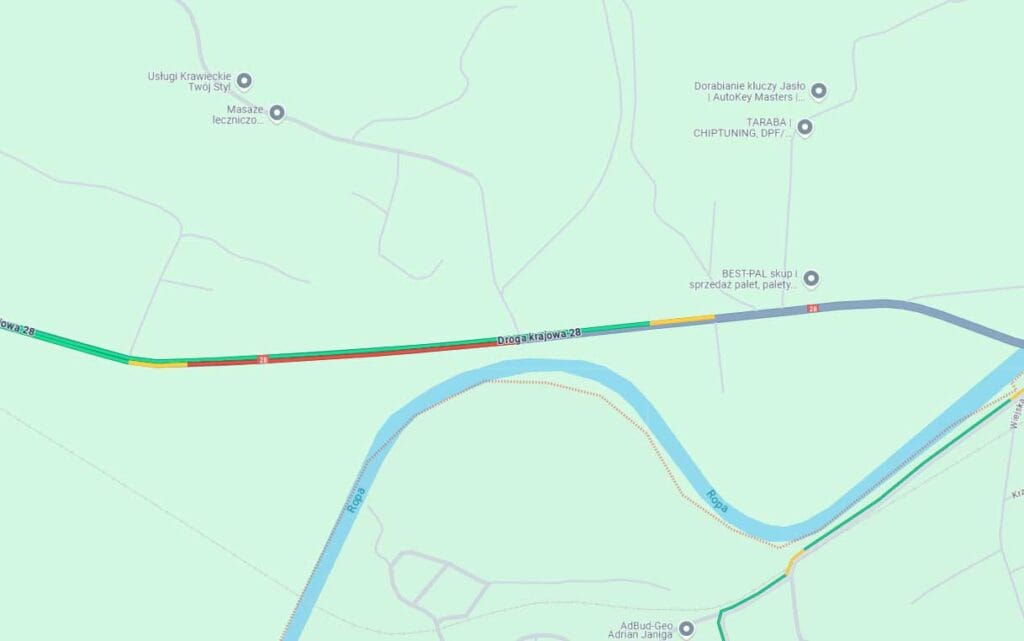Click the AdBud-Geo Adrian Janiga text label
The image size is (1024, 641).
(640, 629)
